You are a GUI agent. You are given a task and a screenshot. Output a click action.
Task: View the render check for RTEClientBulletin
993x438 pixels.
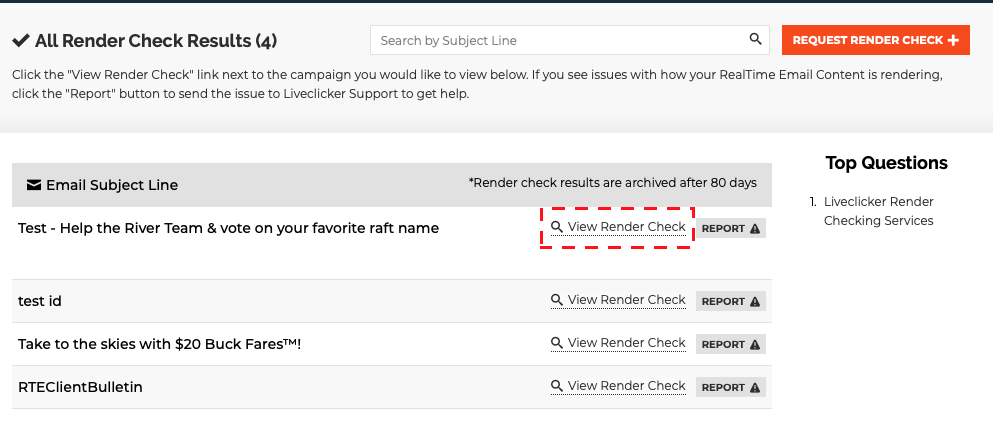626,386
